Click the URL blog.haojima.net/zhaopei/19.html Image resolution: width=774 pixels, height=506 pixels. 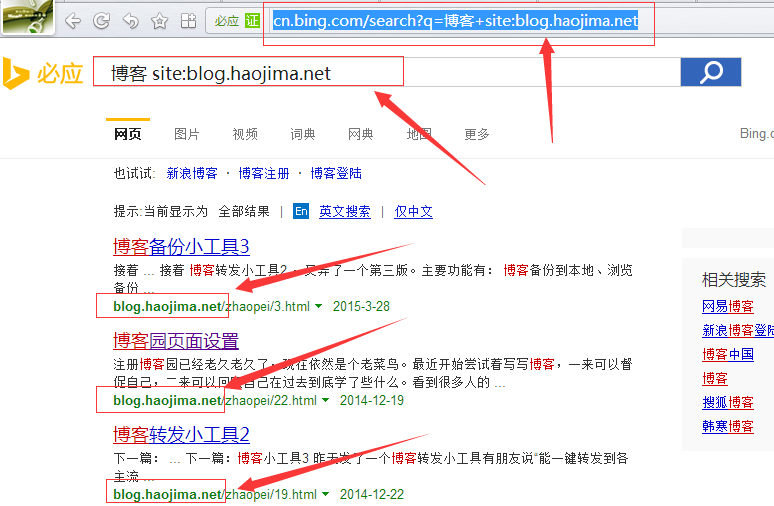215,494
